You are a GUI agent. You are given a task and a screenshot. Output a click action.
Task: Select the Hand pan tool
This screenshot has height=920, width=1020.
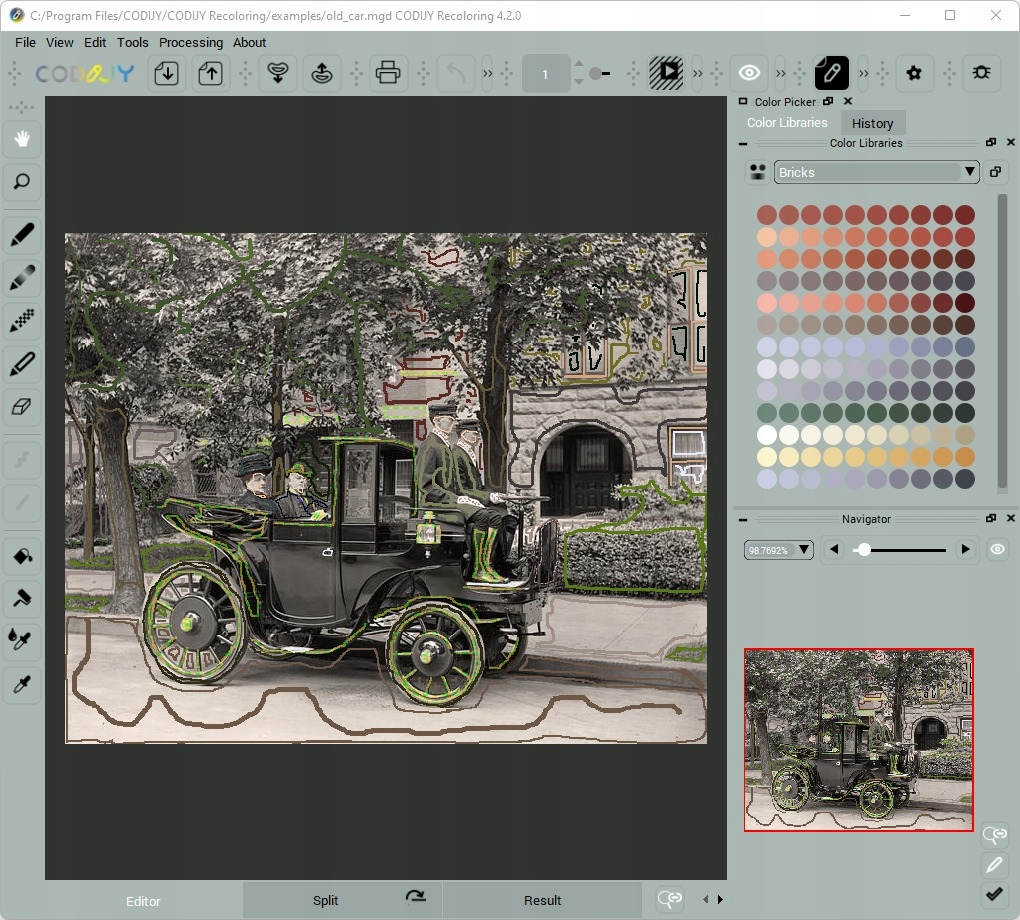pos(21,139)
